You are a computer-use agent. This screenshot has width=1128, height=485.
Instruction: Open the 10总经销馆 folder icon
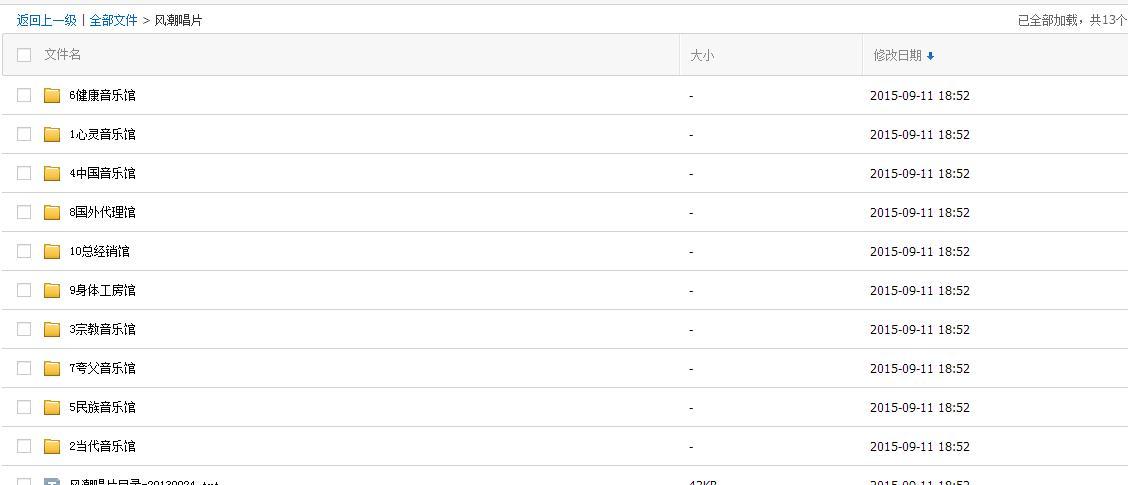(52, 251)
